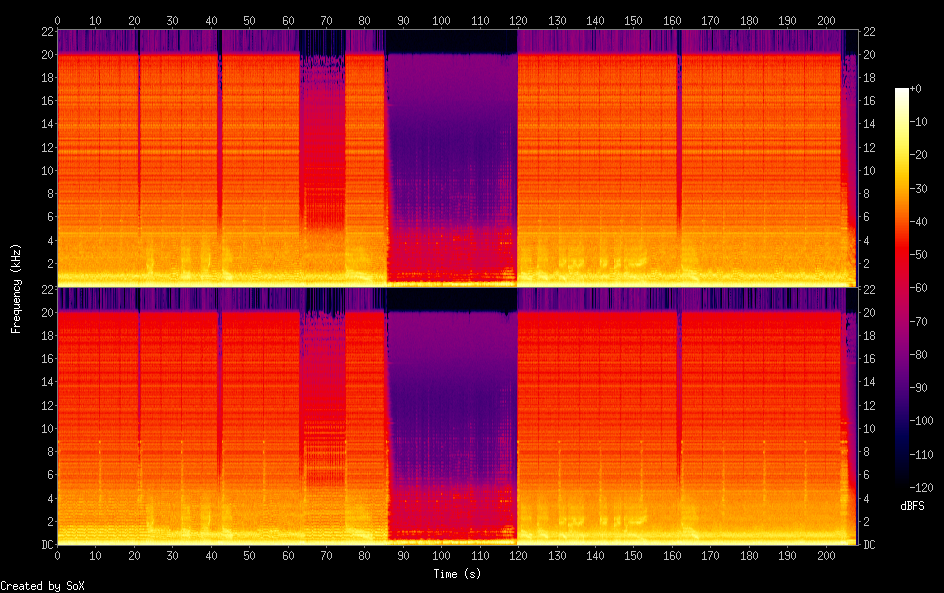Click the dark quiet section in the lower channel spectrogram
Viewport: 944px width, 593px height.
click(451, 410)
